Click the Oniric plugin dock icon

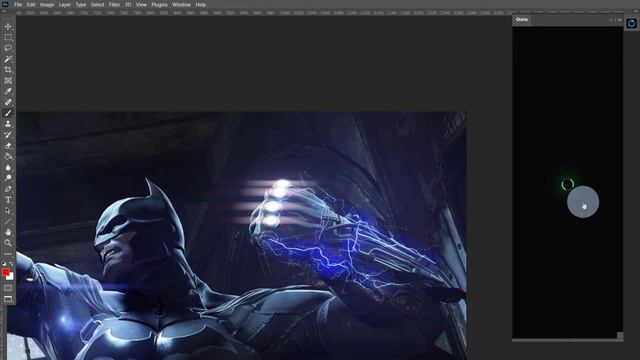pyautogui.click(x=631, y=24)
